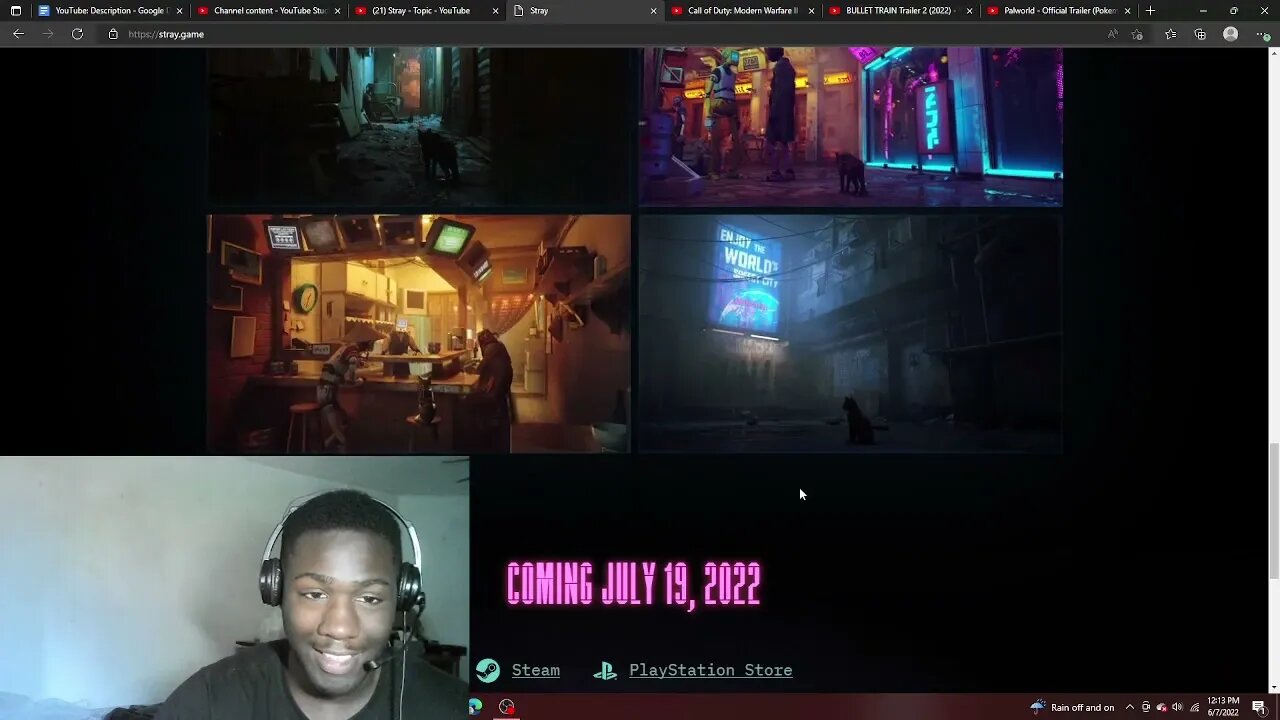Open the notification center icon
Viewport: 1280px width, 720px height.
tap(1258, 708)
